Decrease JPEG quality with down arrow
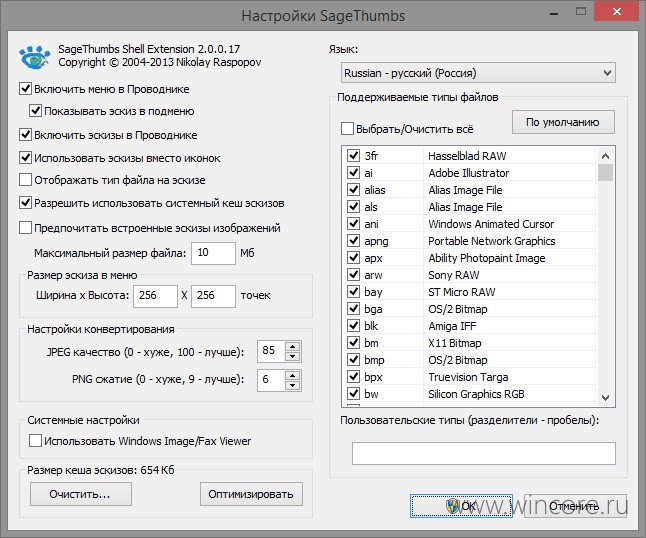Image resolution: width=646 pixels, height=538 pixels. [x=293, y=356]
